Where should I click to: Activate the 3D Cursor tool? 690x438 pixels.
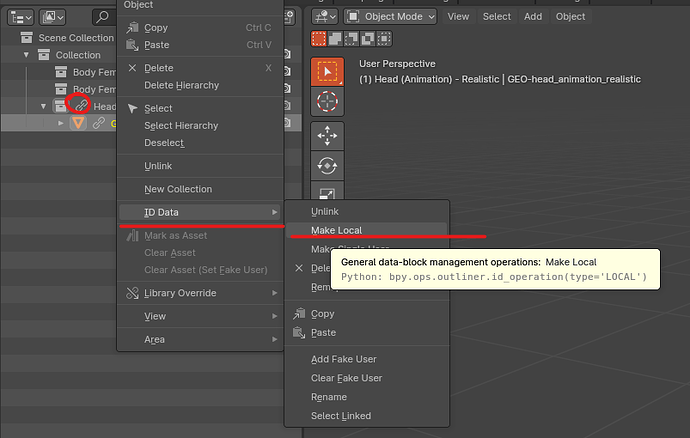coord(327,101)
